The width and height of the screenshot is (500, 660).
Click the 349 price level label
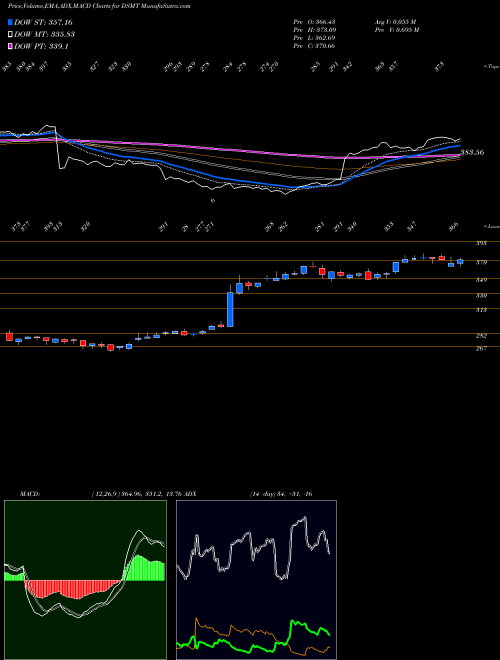tap(481, 280)
